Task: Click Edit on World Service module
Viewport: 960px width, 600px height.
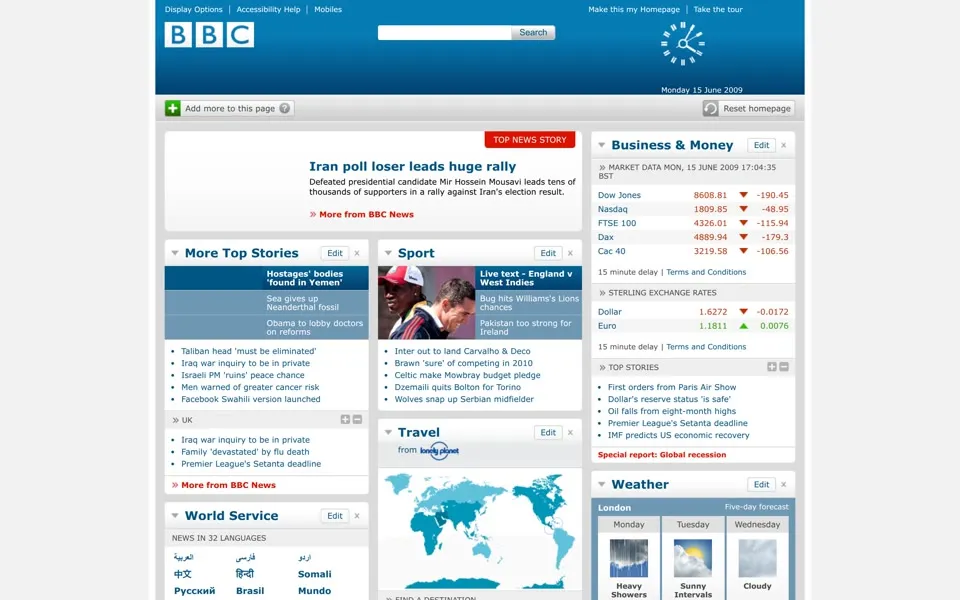Action: point(335,516)
